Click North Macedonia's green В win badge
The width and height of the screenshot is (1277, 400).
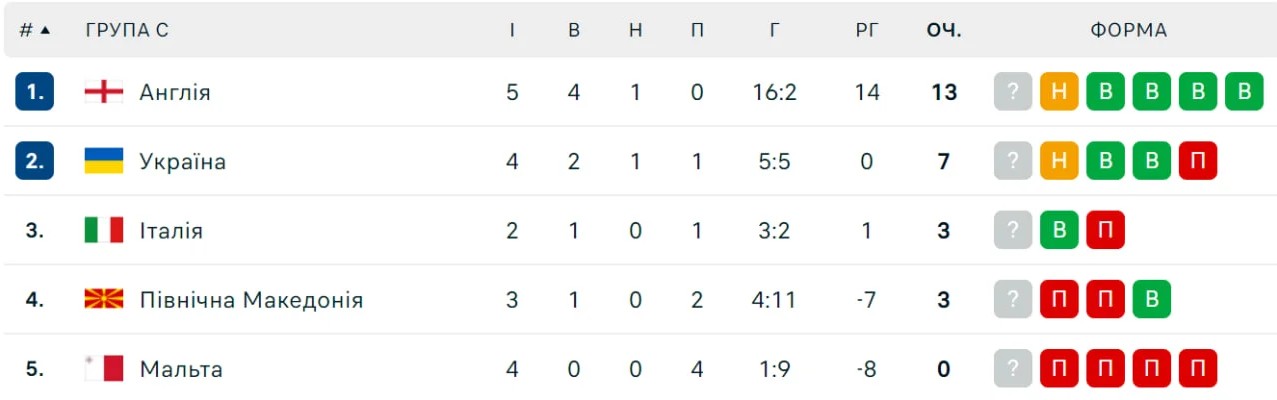point(1151,300)
